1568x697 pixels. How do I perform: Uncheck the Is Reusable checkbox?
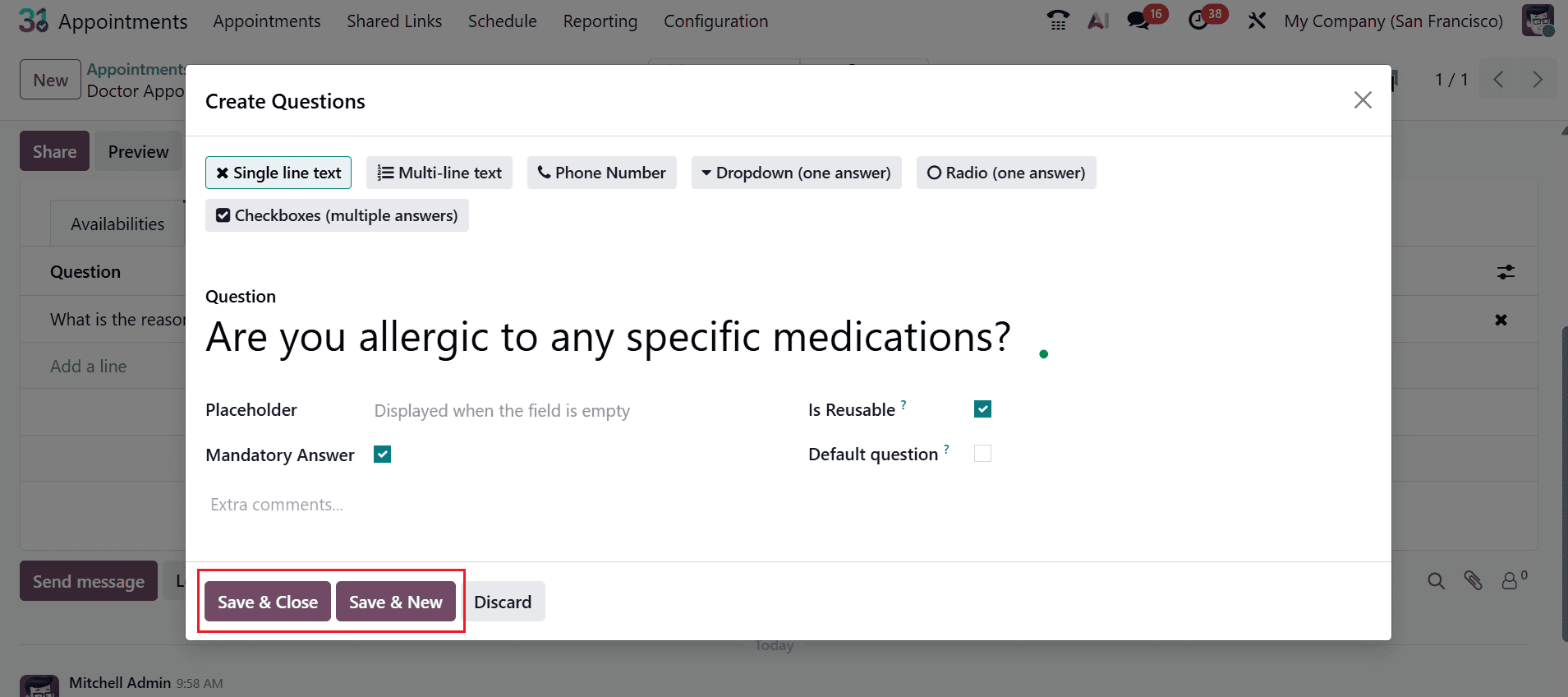pyautogui.click(x=982, y=409)
